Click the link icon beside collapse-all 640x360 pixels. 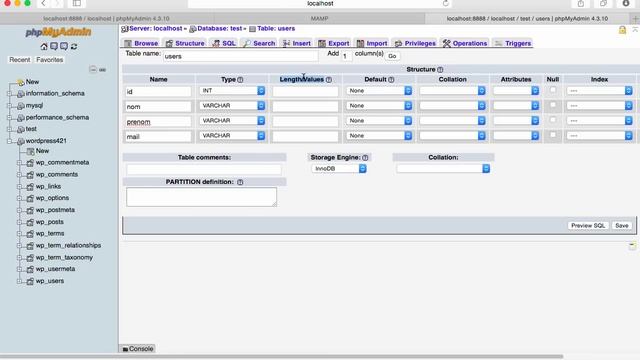coord(102,70)
